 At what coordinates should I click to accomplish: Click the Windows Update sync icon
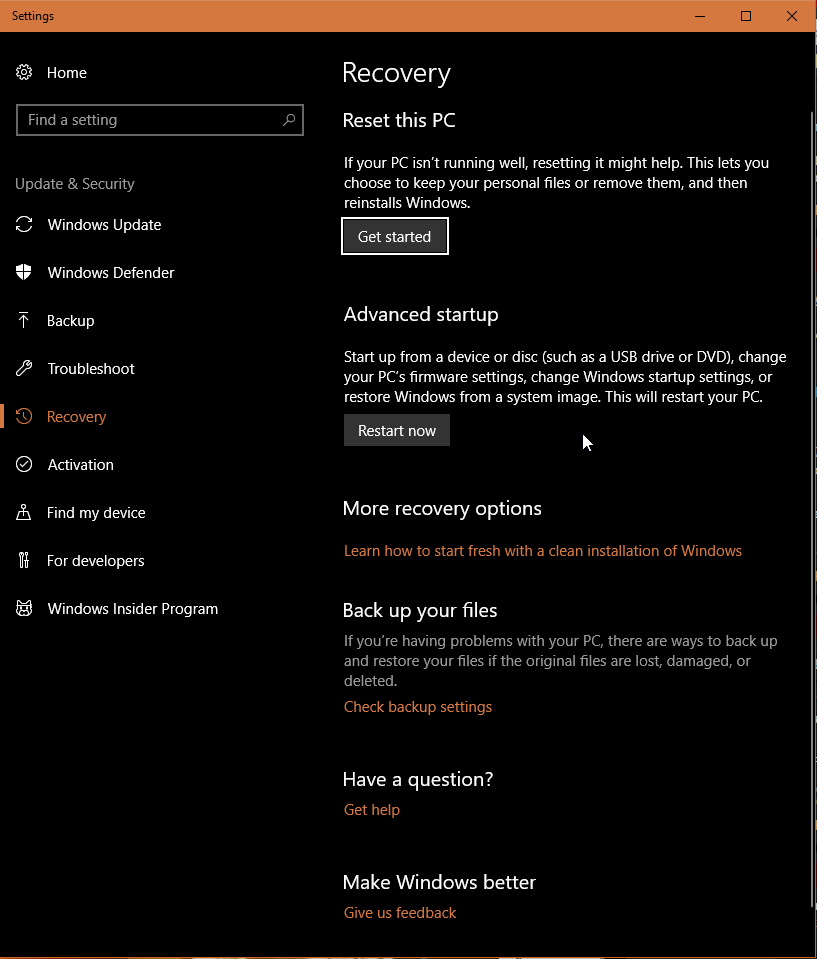point(24,224)
